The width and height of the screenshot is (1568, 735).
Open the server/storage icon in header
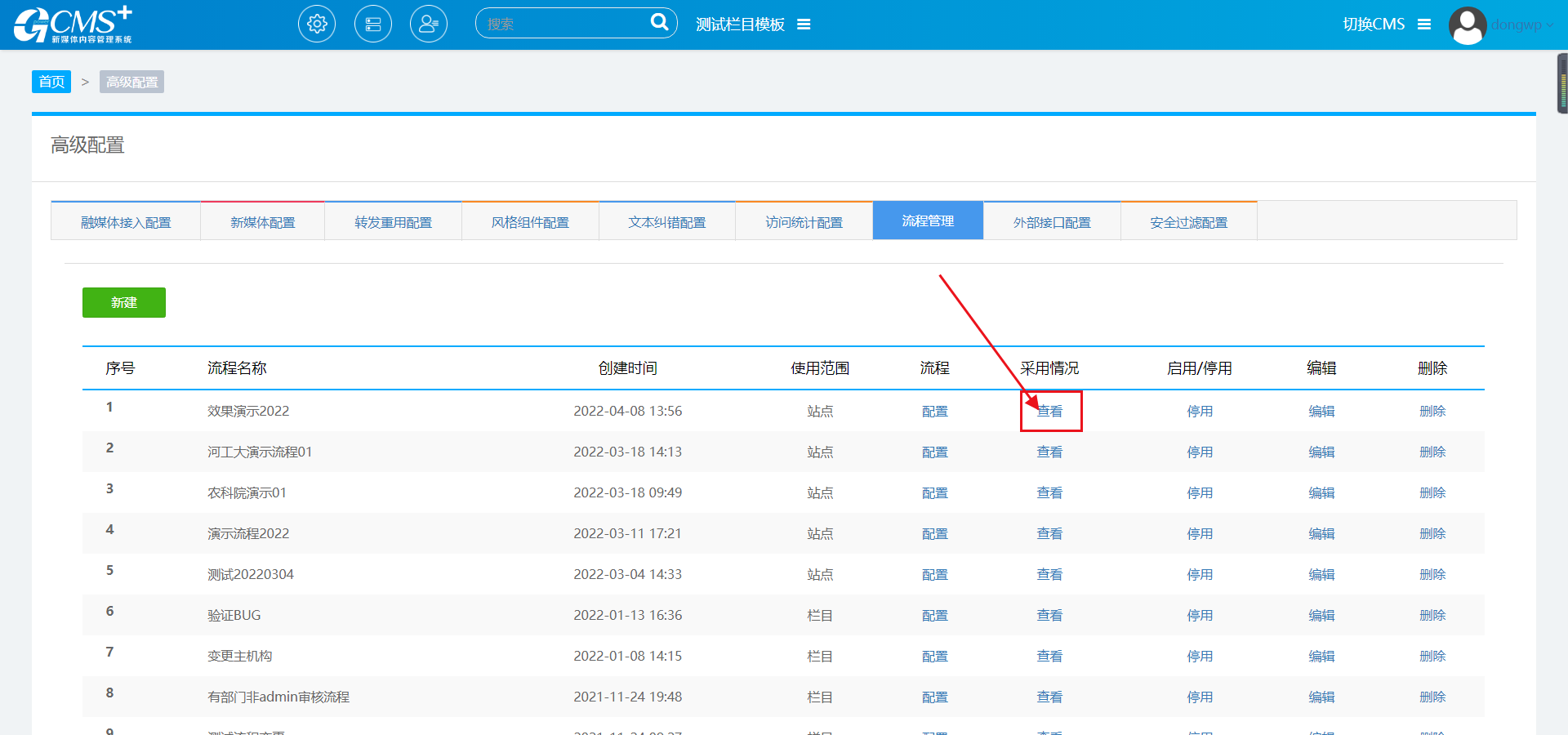373,24
